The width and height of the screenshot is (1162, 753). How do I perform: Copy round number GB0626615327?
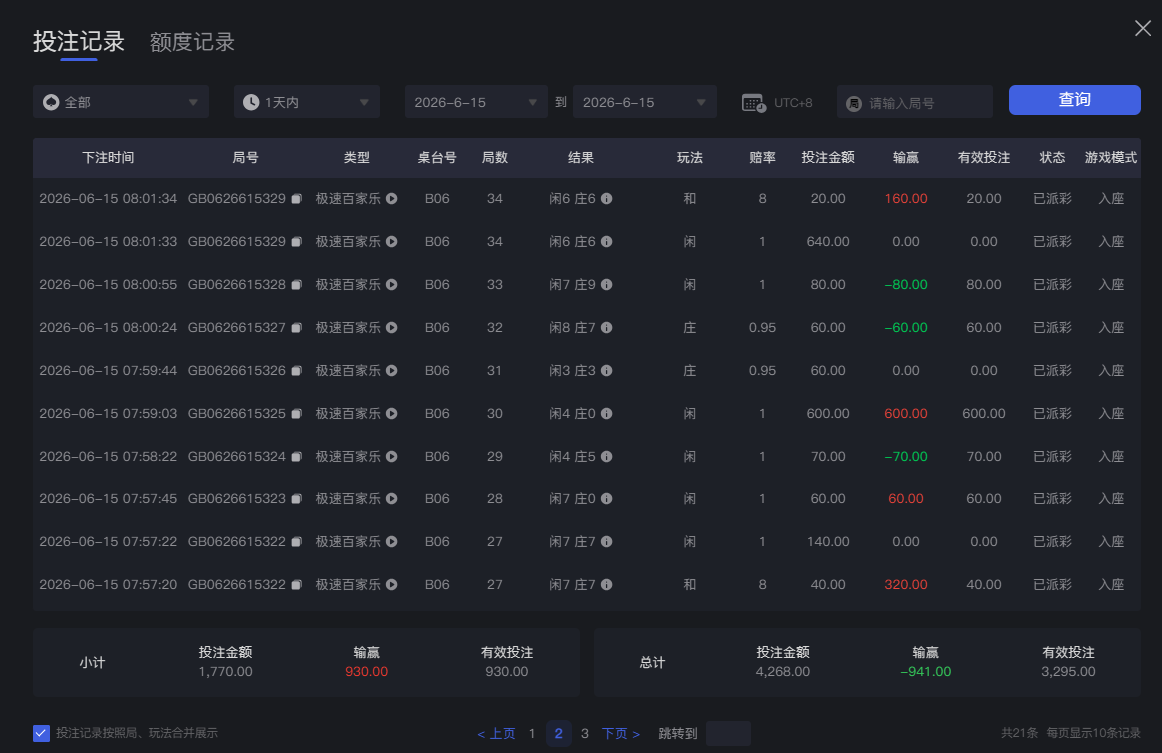click(x=296, y=328)
